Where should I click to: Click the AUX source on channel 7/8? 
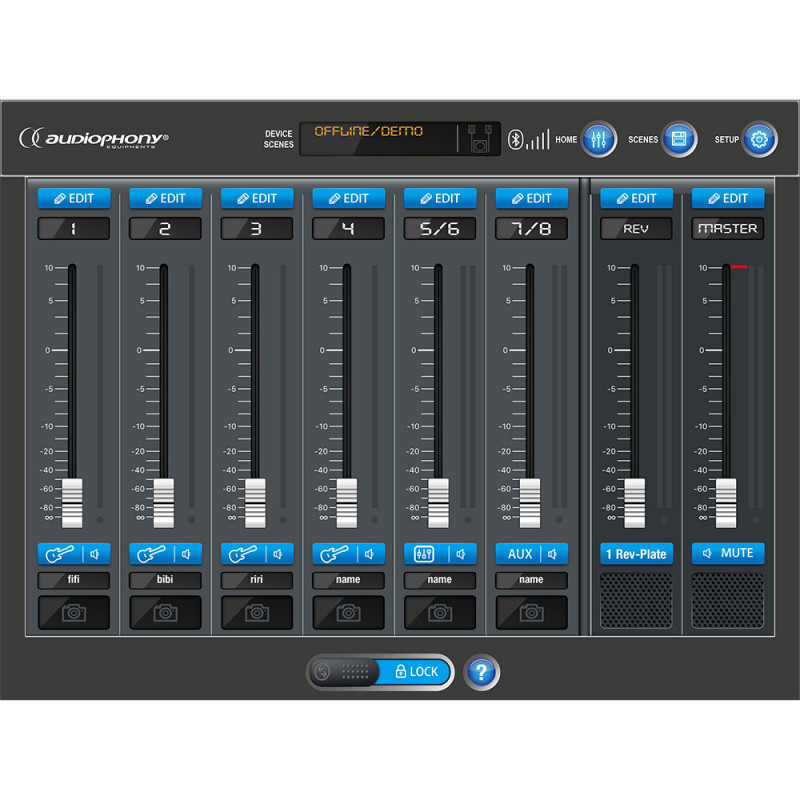518,554
